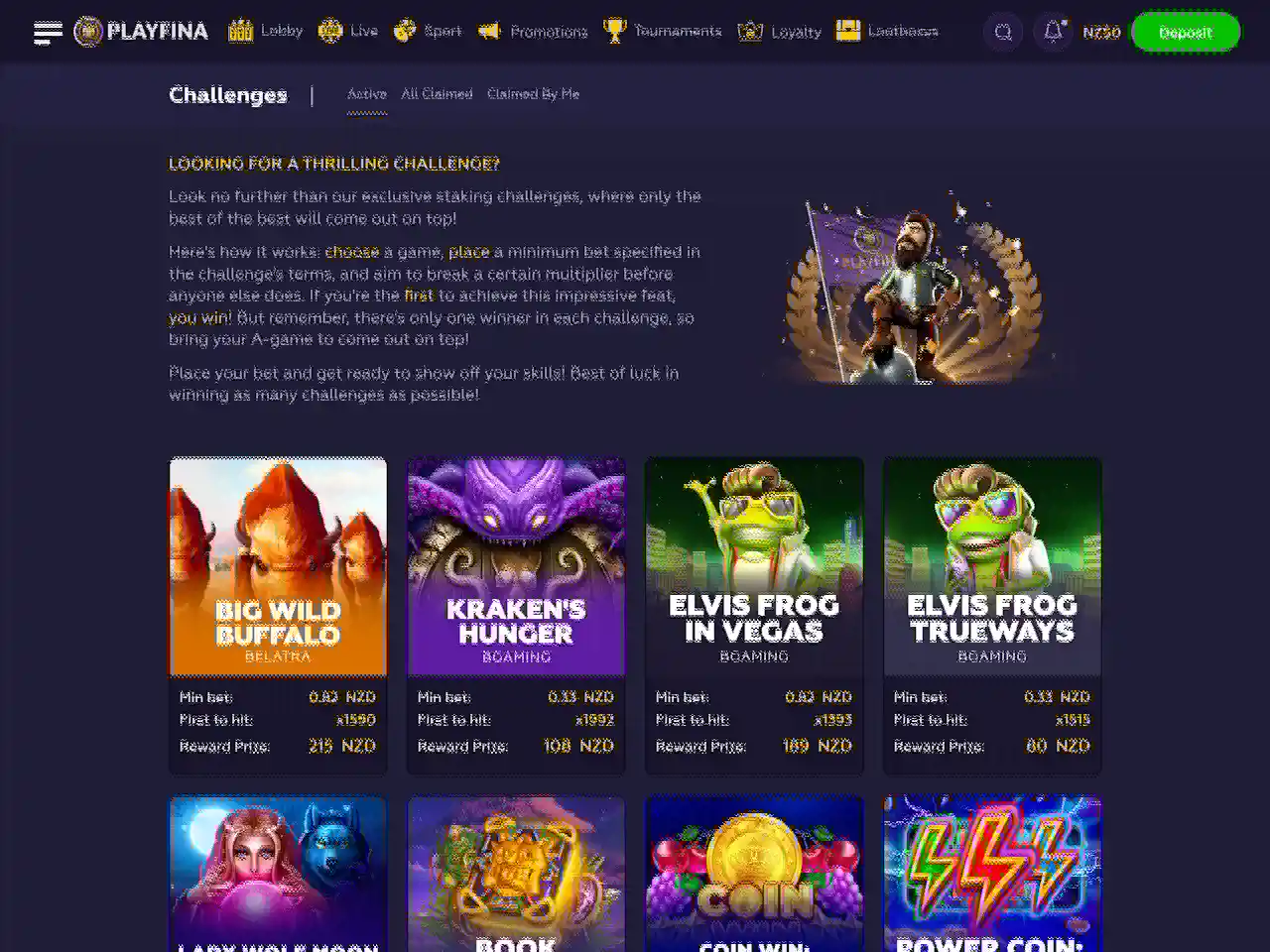Click the Tournaments trophy icon
The height and width of the screenshot is (952, 1270).
coord(615,31)
